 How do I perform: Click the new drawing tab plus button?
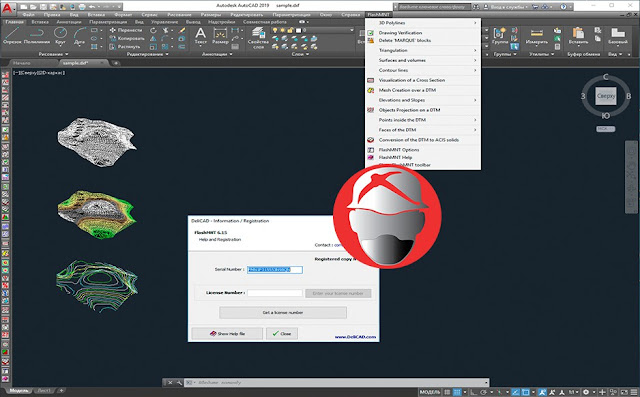coord(116,63)
